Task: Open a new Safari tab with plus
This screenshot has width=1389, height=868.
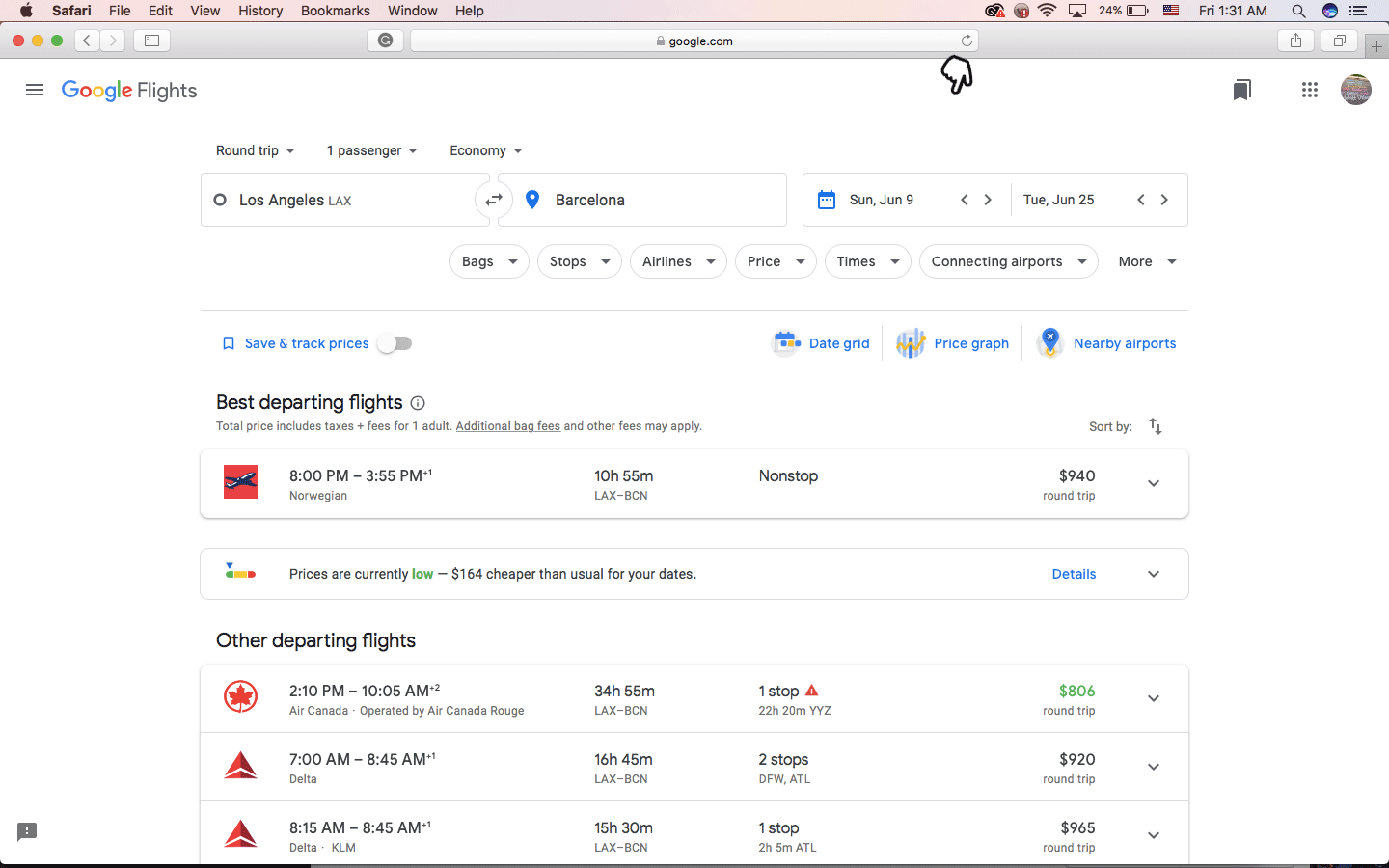Action: (1376, 46)
